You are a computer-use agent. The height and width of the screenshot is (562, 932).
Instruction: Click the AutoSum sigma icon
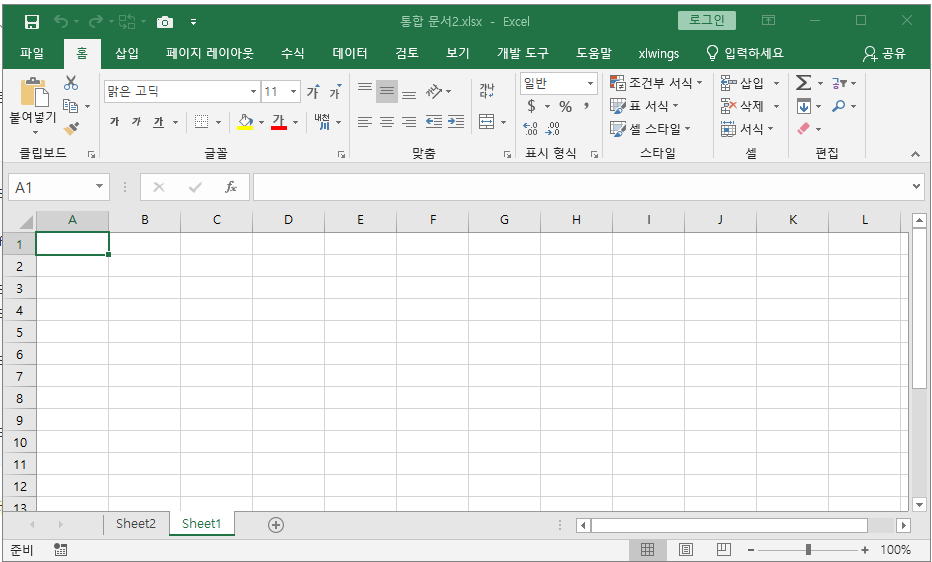click(804, 83)
